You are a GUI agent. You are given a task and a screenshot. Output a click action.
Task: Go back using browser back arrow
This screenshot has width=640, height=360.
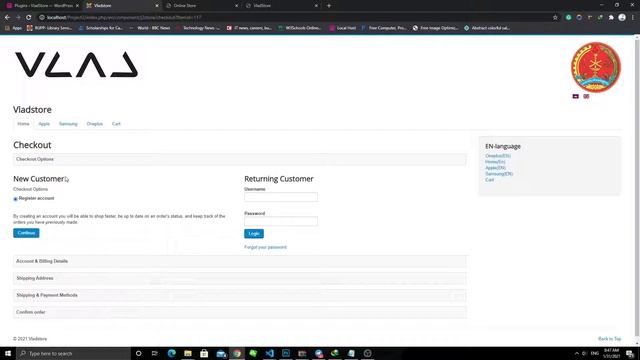tap(7, 18)
